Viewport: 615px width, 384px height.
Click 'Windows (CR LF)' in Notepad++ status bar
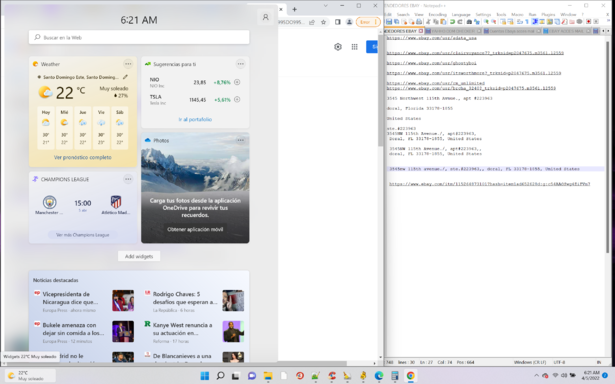coord(529,362)
